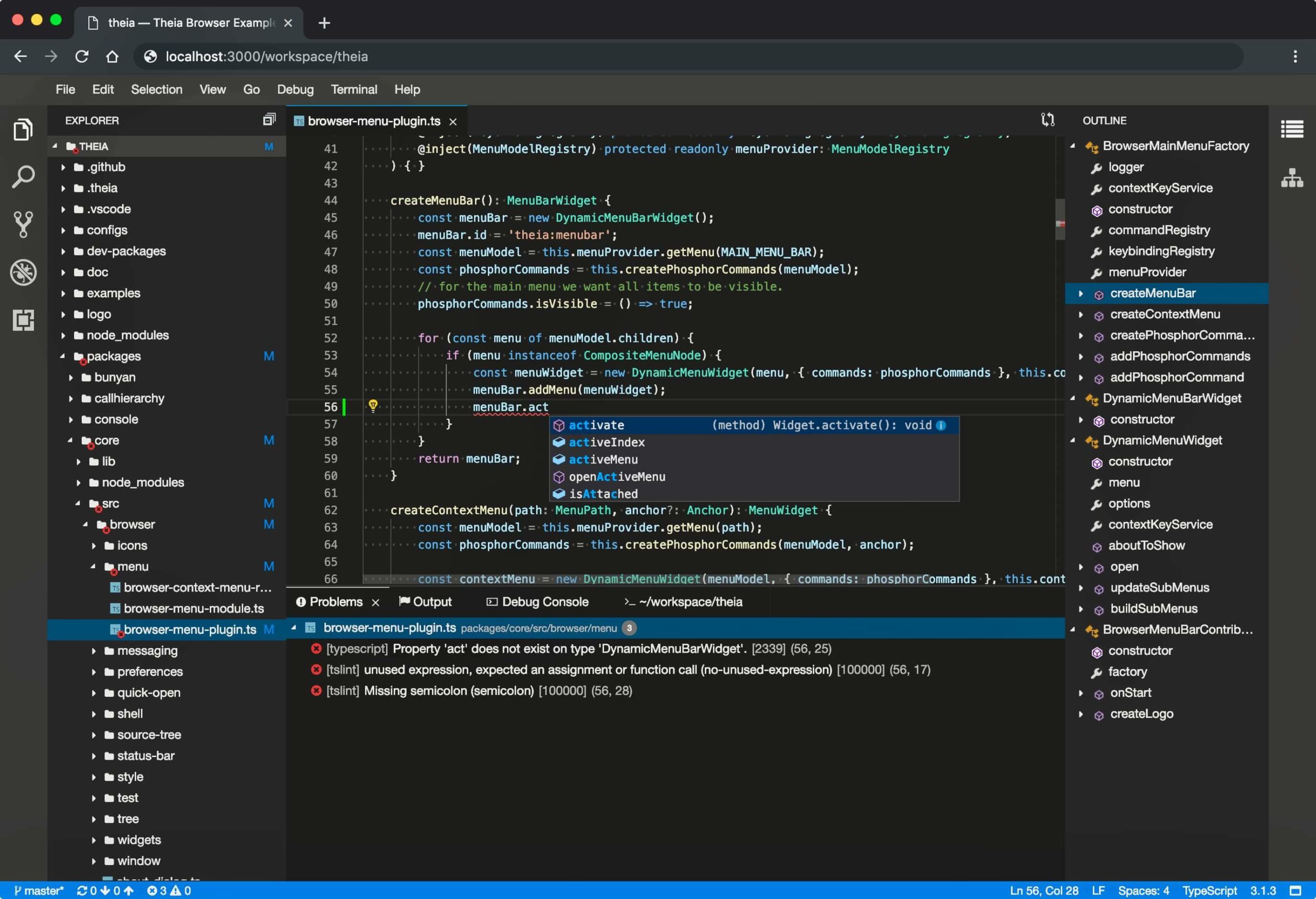Open the Terminal menu item

coord(354,89)
